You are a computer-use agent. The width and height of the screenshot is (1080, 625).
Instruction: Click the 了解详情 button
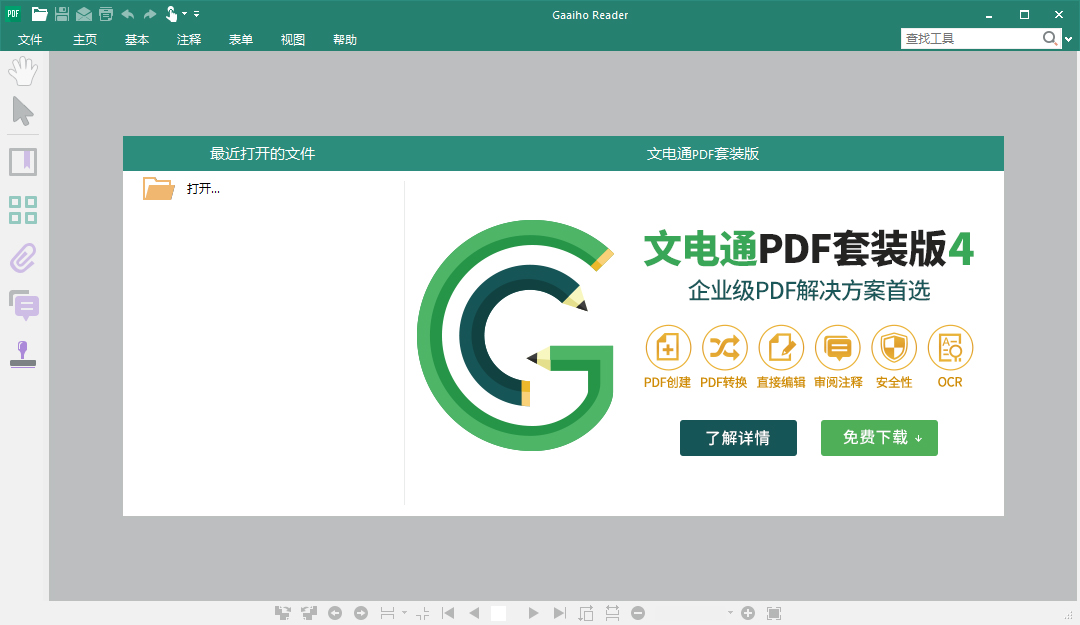pos(738,438)
